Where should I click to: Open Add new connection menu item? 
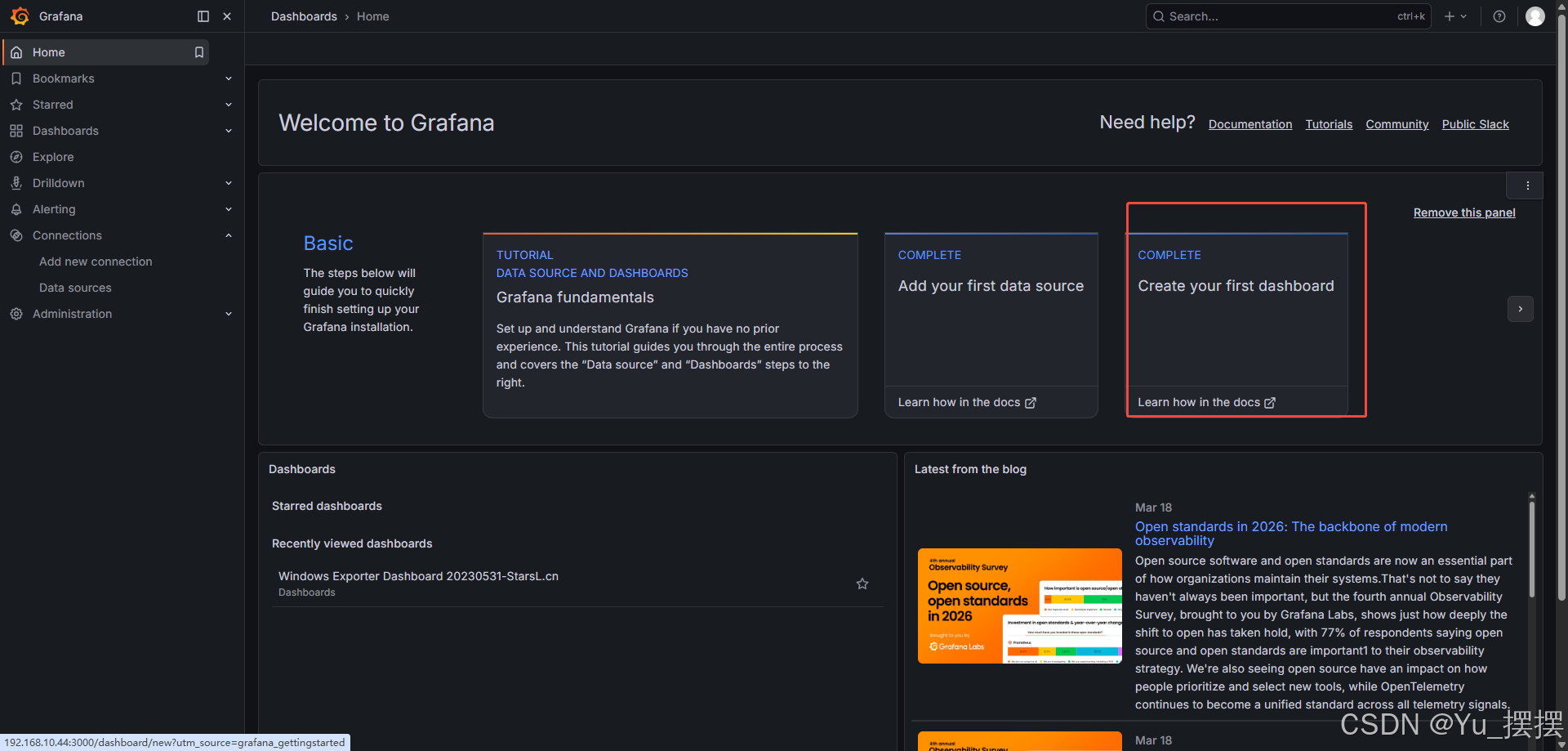[96, 262]
